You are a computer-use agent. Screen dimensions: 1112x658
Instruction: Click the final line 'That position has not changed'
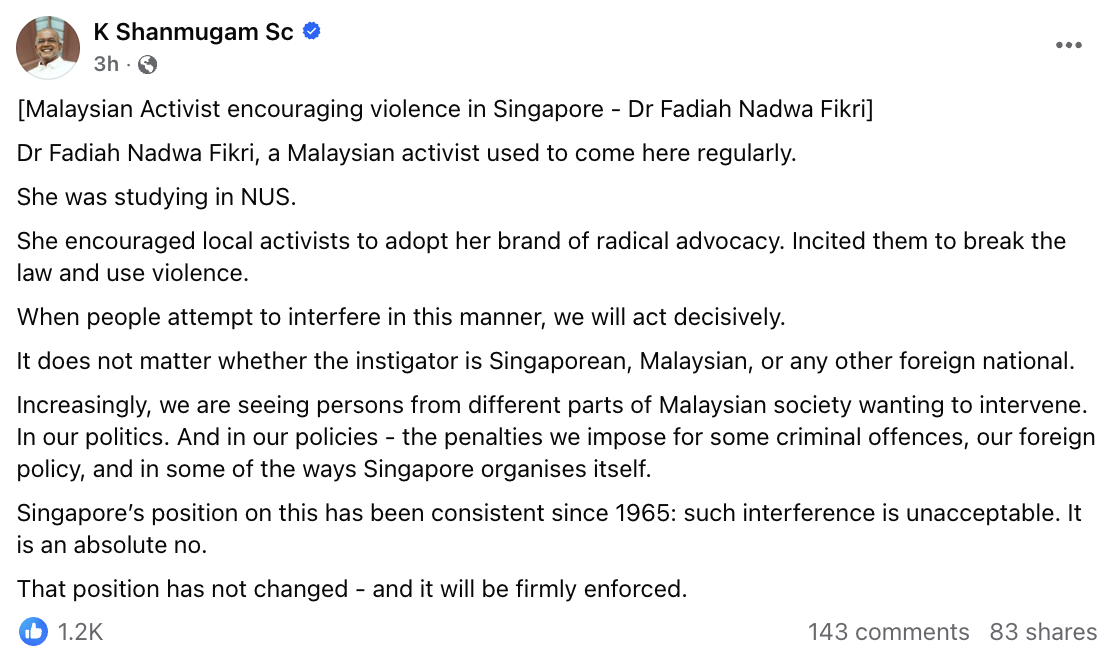point(352,589)
